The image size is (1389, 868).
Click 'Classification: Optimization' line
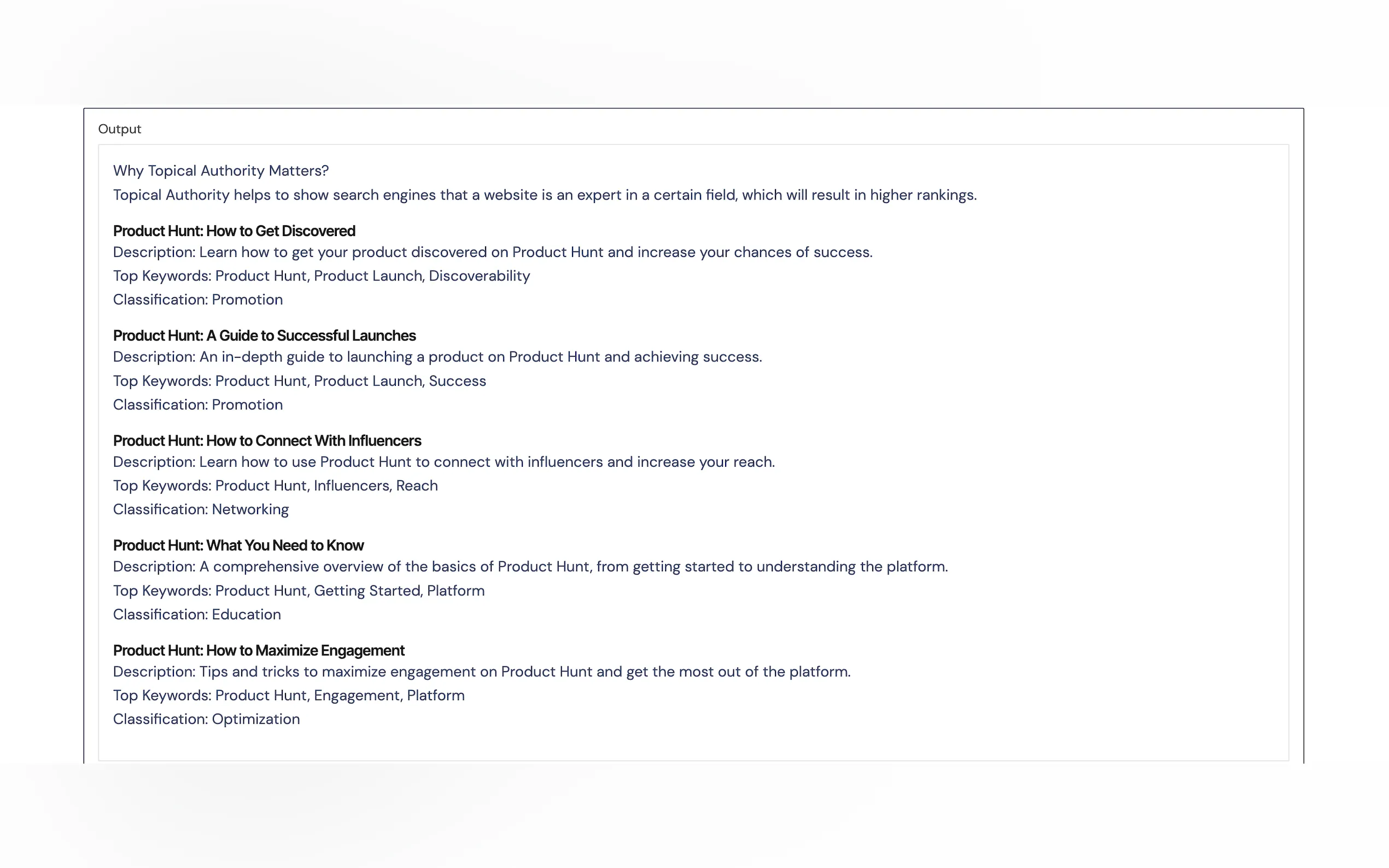206,719
